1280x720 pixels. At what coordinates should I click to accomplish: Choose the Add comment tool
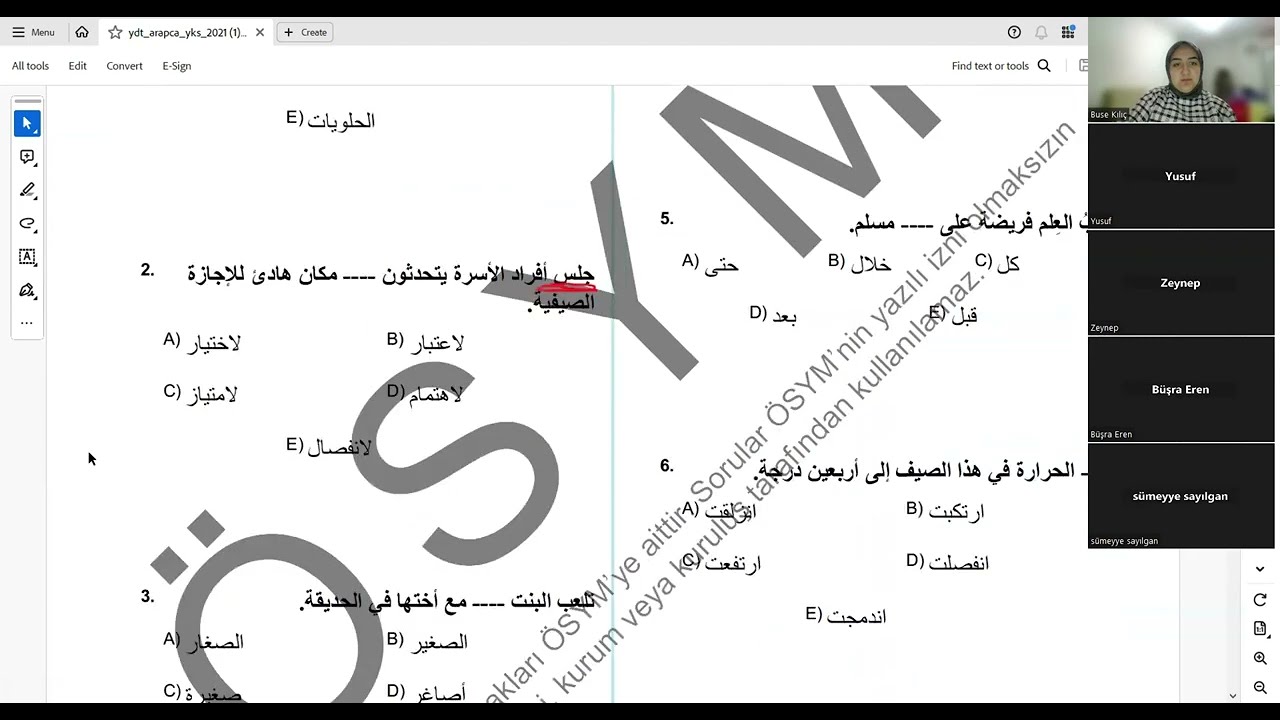tap(27, 157)
